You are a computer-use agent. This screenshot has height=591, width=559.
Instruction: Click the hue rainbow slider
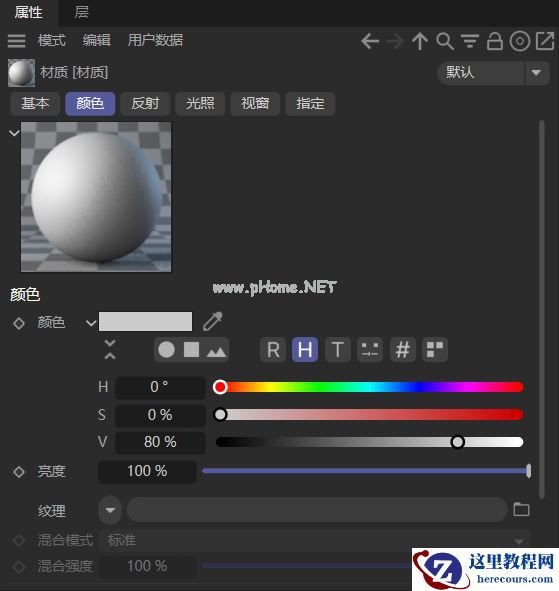coord(369,387)
